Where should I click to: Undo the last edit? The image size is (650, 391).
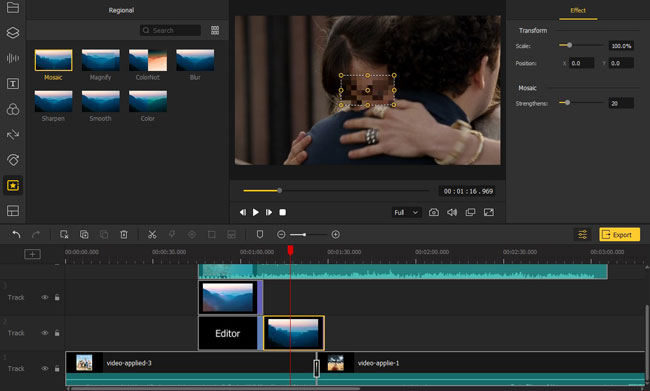click(16, 234)
